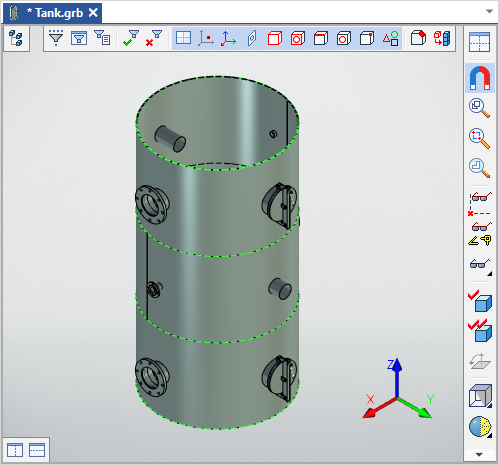Click the green Y axis arrow
499x465 pixels.
coord(415,408)
